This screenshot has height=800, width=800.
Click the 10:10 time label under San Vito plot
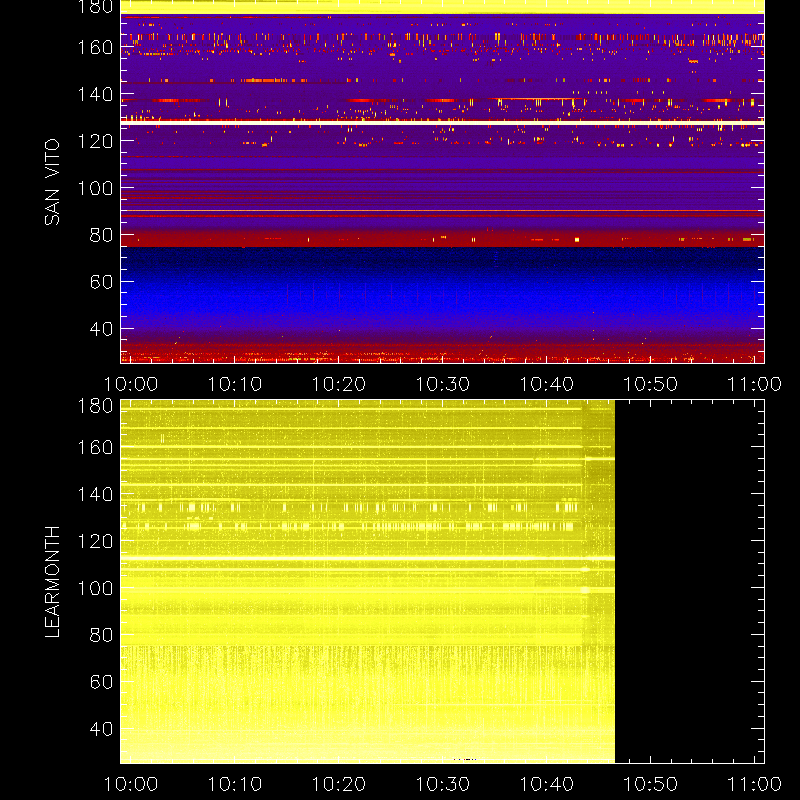click(235, 384)
